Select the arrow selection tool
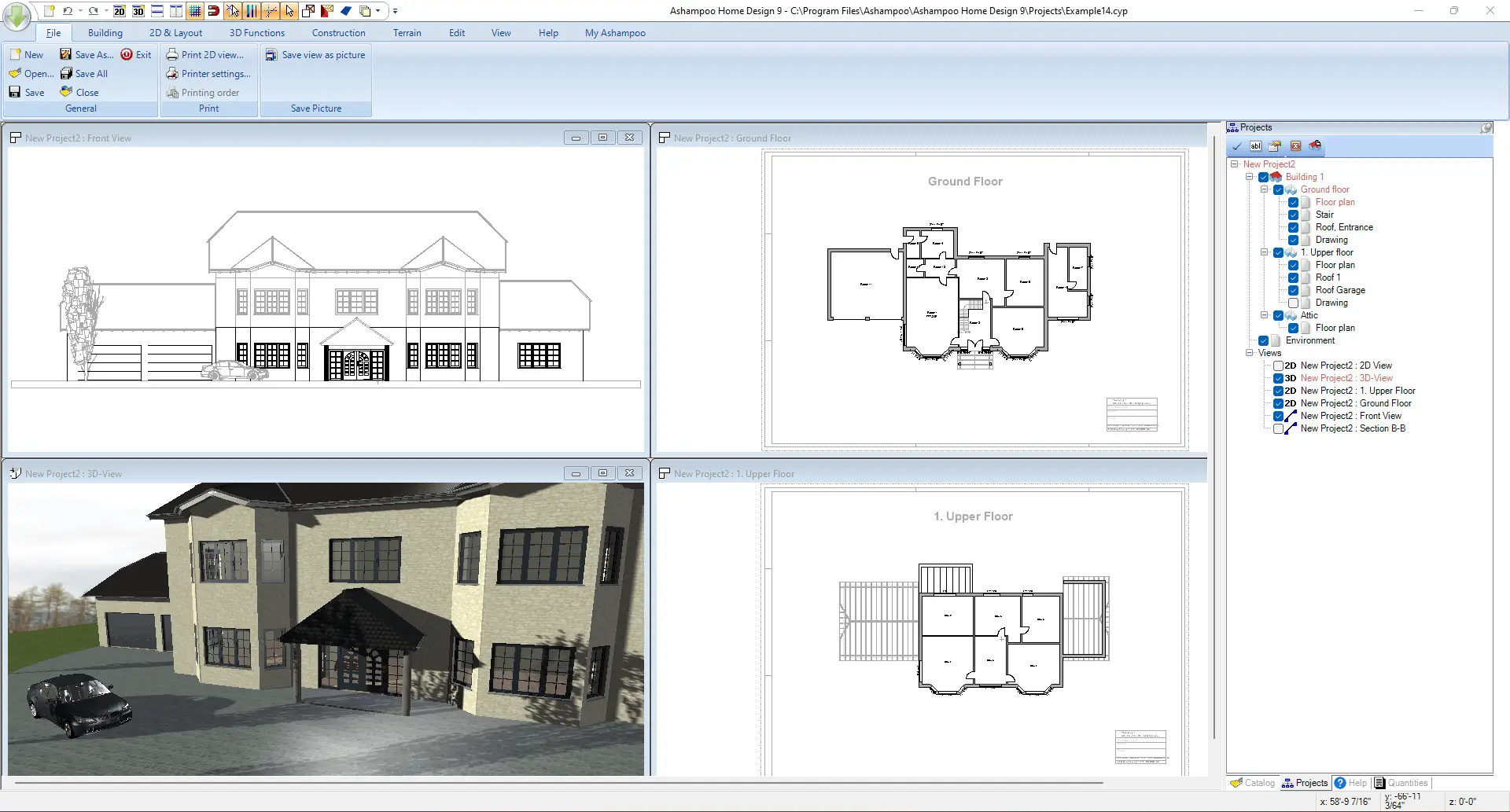 (290, 12)
